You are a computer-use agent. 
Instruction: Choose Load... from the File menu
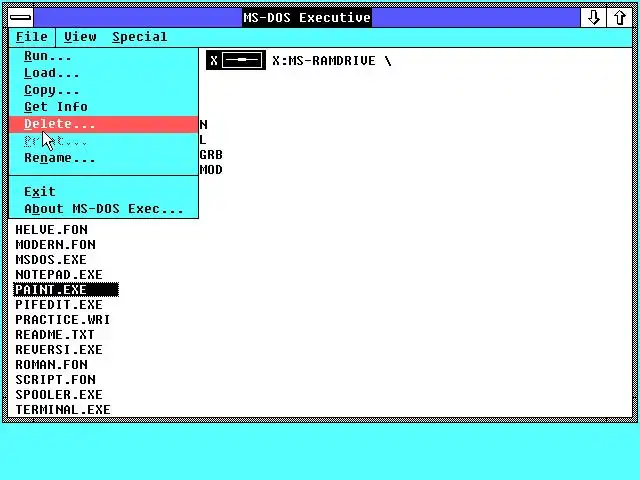click(104, 73)
